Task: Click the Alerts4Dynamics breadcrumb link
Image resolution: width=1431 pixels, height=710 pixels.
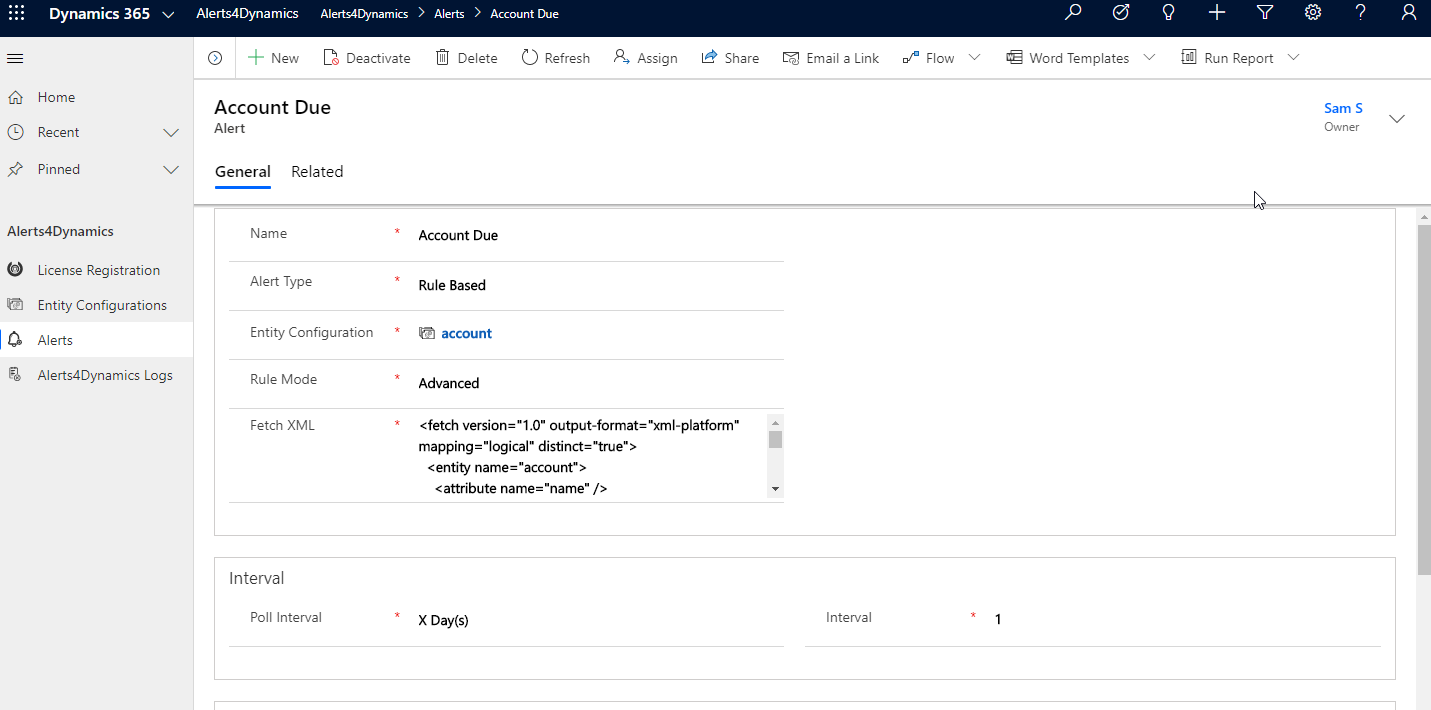Action: click(x=364, y=14)
